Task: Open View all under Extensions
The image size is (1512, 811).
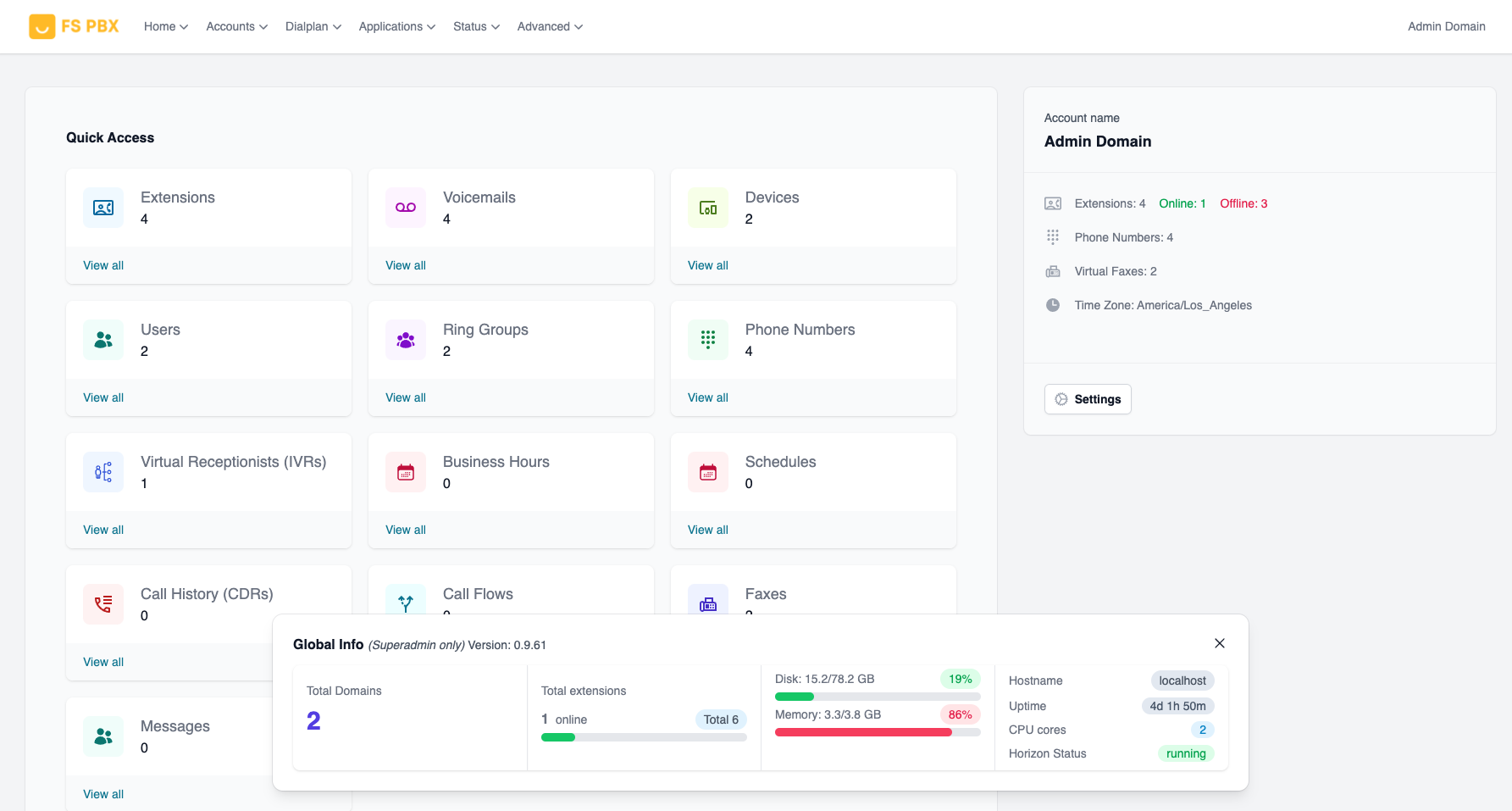Action: pos(102,265)
